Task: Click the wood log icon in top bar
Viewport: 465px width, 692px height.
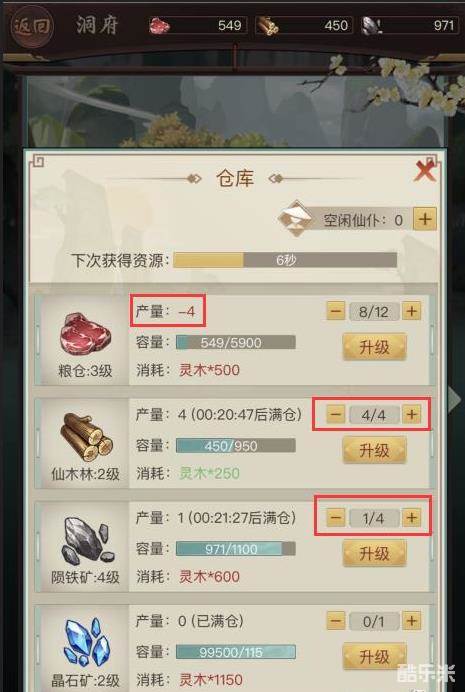Action: (267, 26)
